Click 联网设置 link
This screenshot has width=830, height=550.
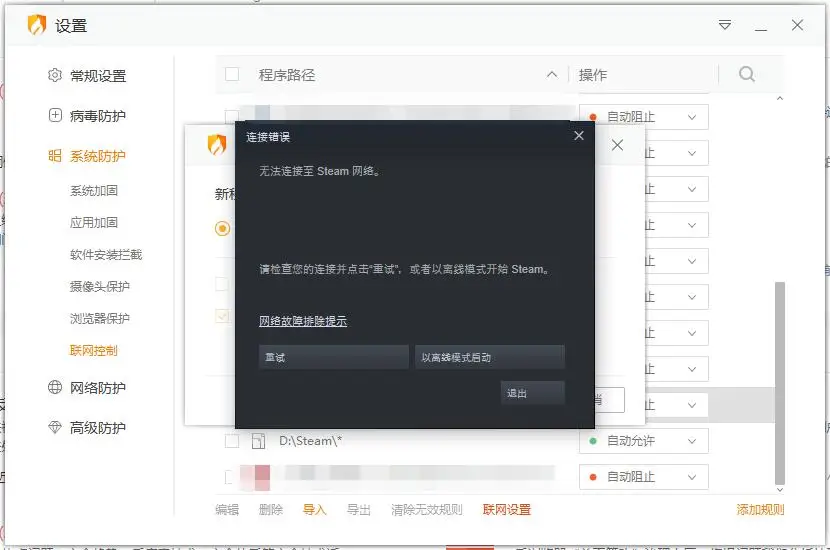point(507,509)
